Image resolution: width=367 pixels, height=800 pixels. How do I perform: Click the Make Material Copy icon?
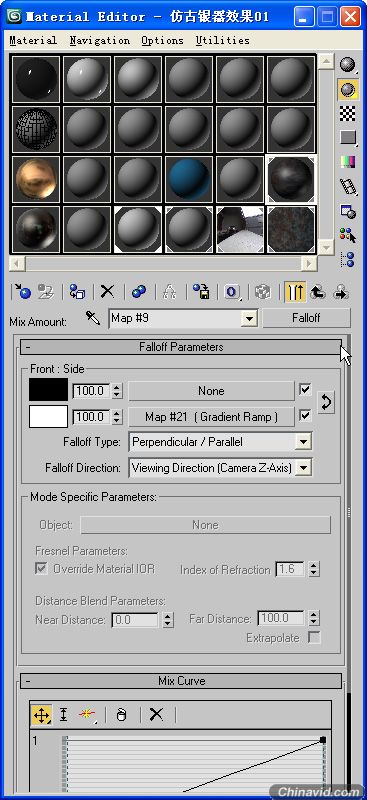[138, 291]
